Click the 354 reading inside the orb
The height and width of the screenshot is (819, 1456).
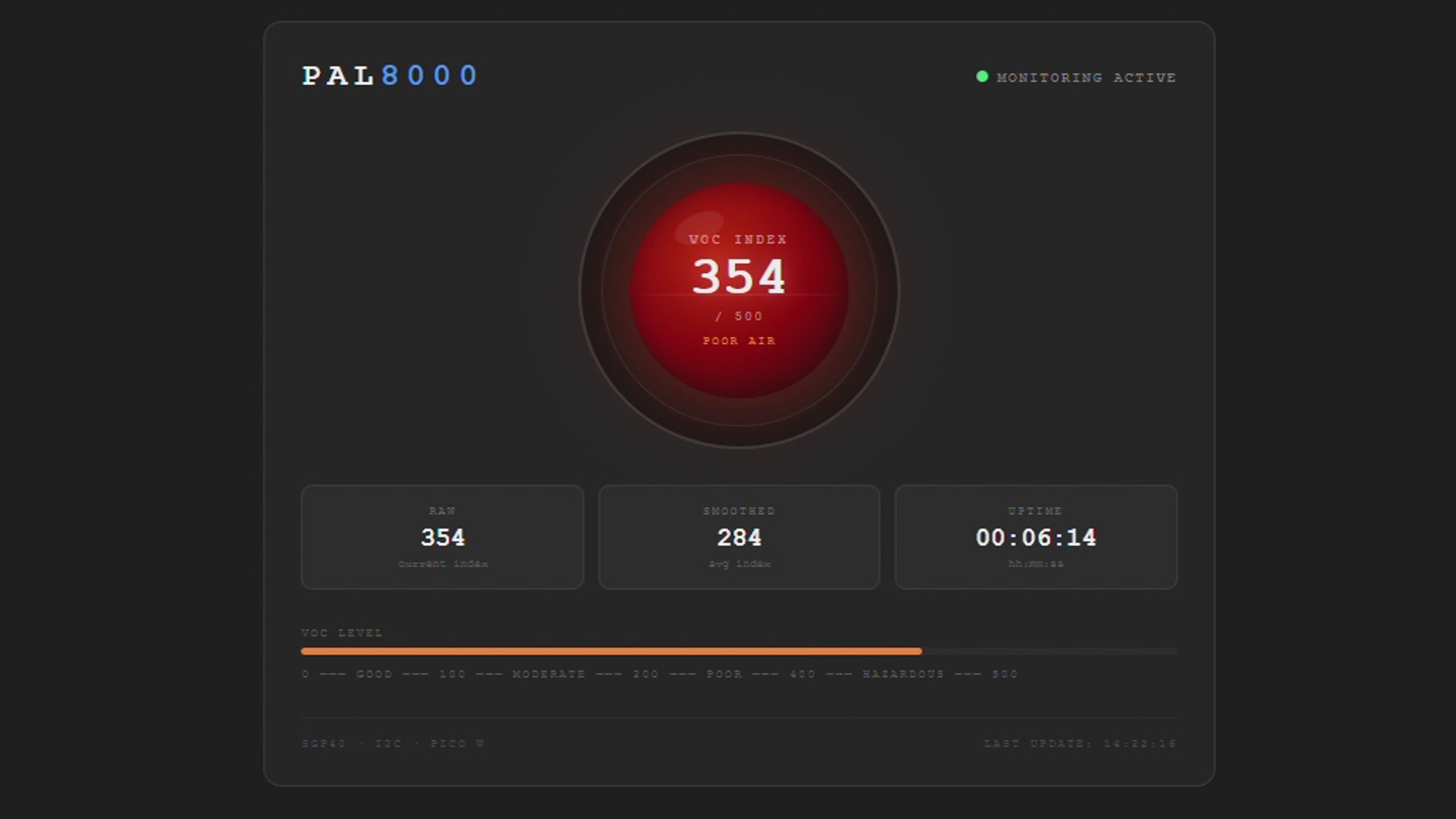point(739,277)
